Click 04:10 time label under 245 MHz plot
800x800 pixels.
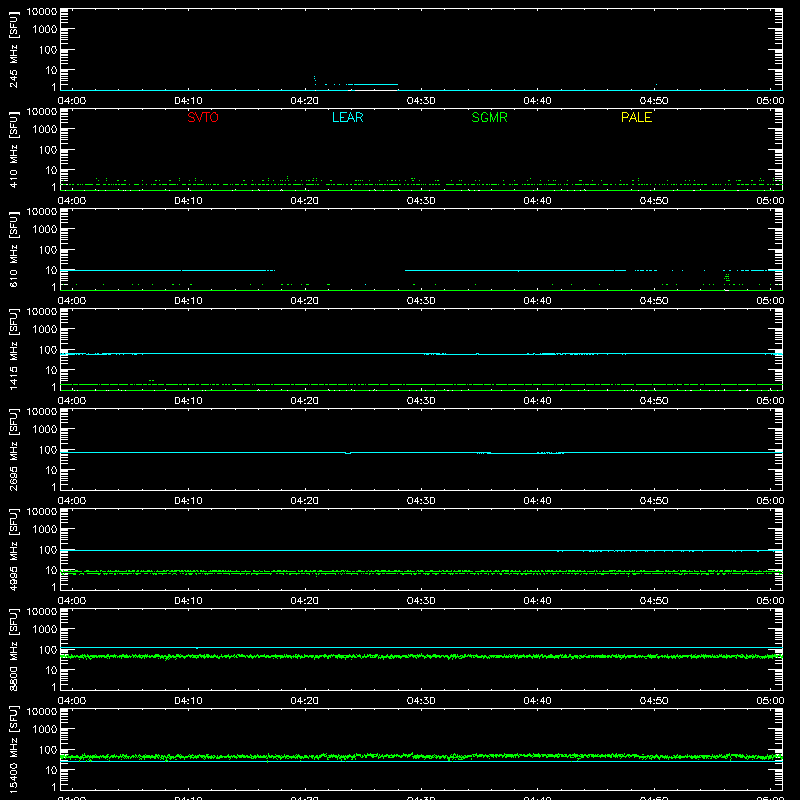[188, 101]
